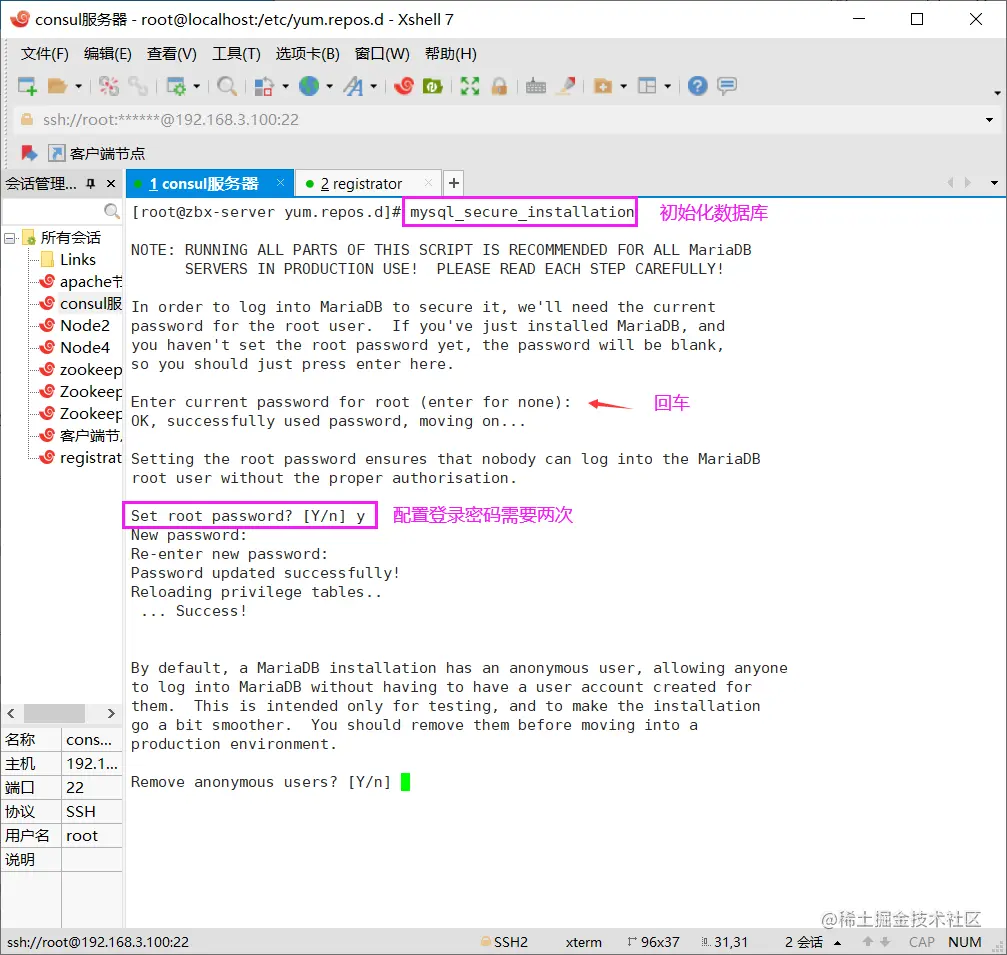Open Help with the blue question icon

[697, 85]
